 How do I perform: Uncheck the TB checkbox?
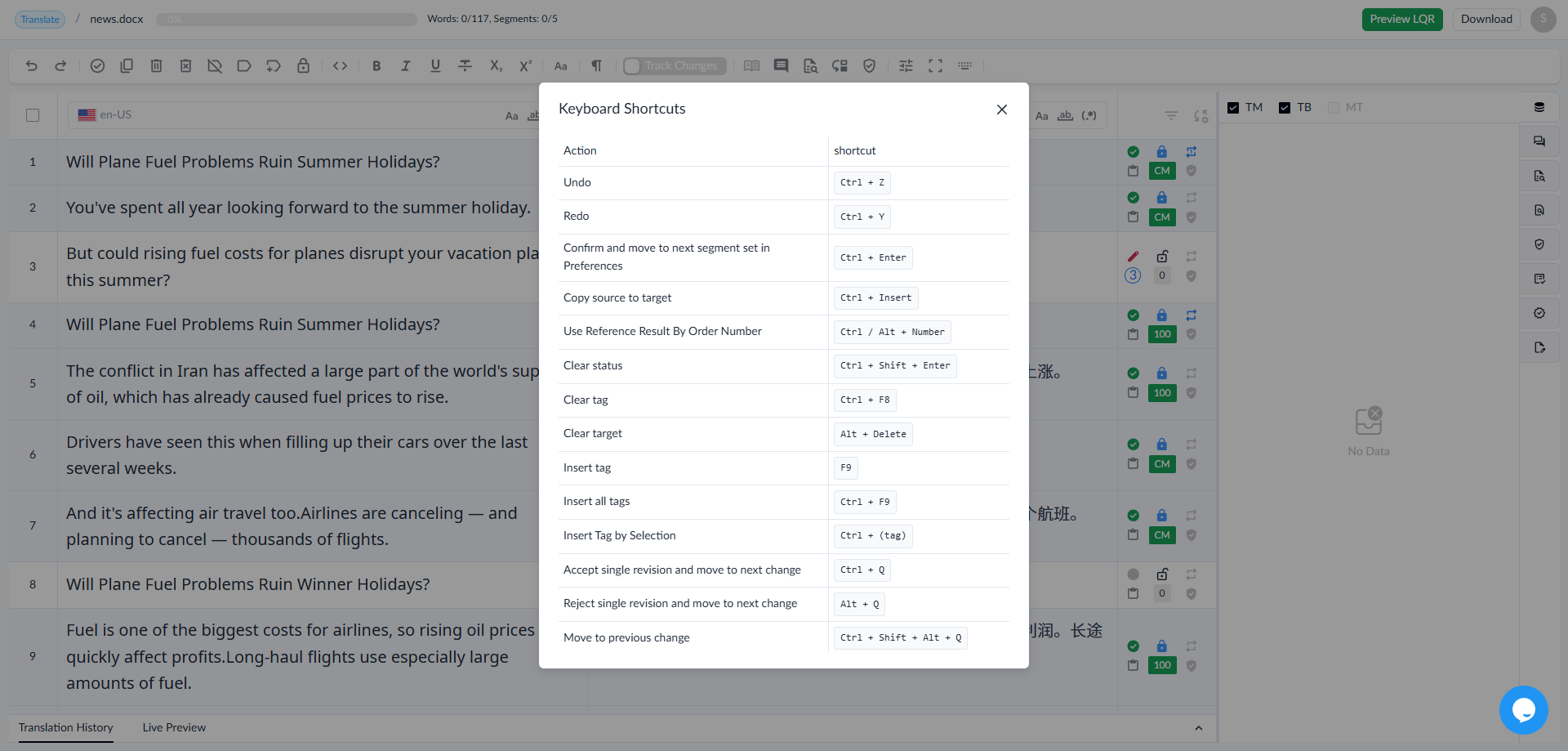pos(1285,108)
